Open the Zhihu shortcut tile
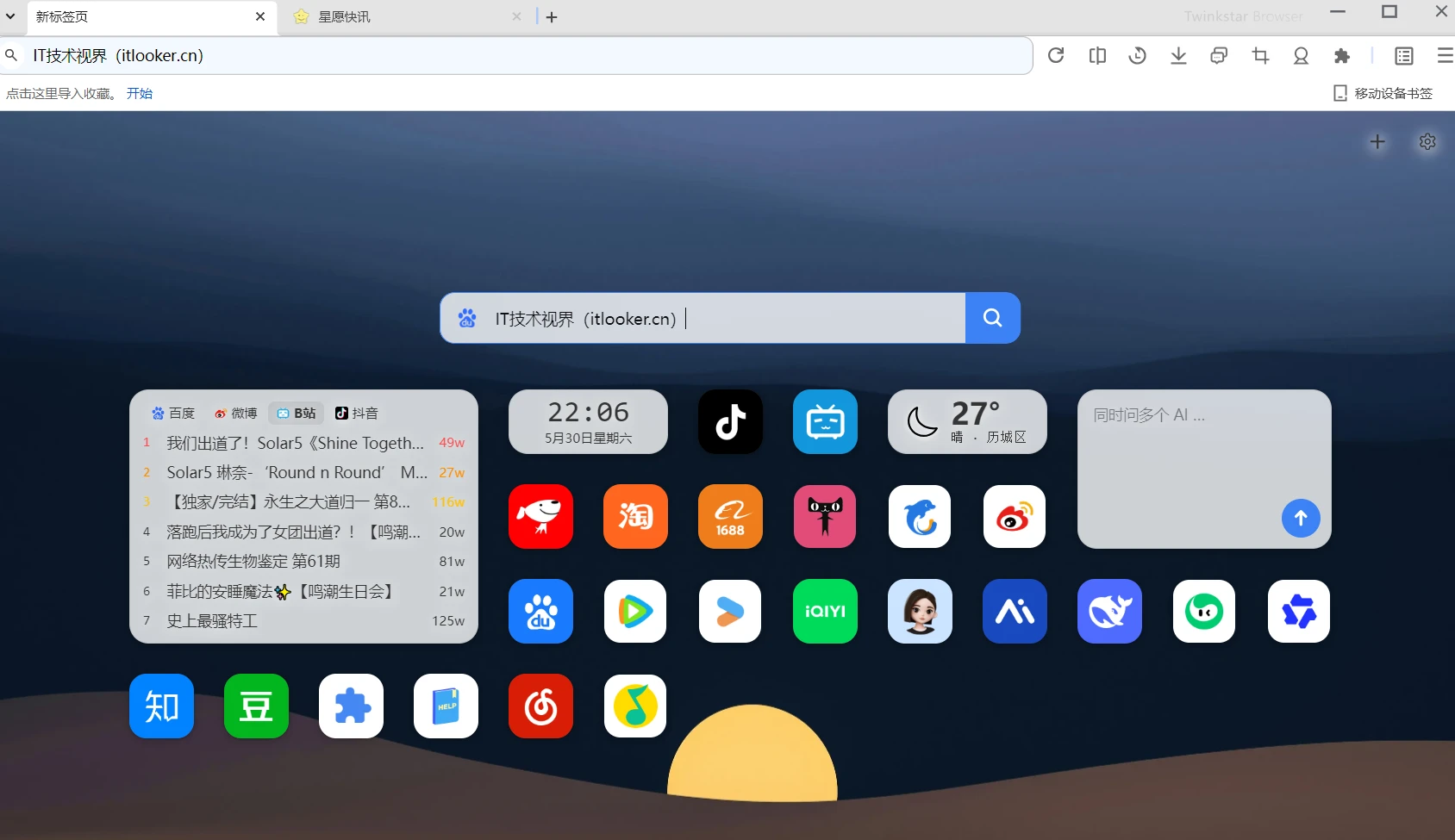Image resolution: width=1455 pixels, height=840 pixels. 161,706
